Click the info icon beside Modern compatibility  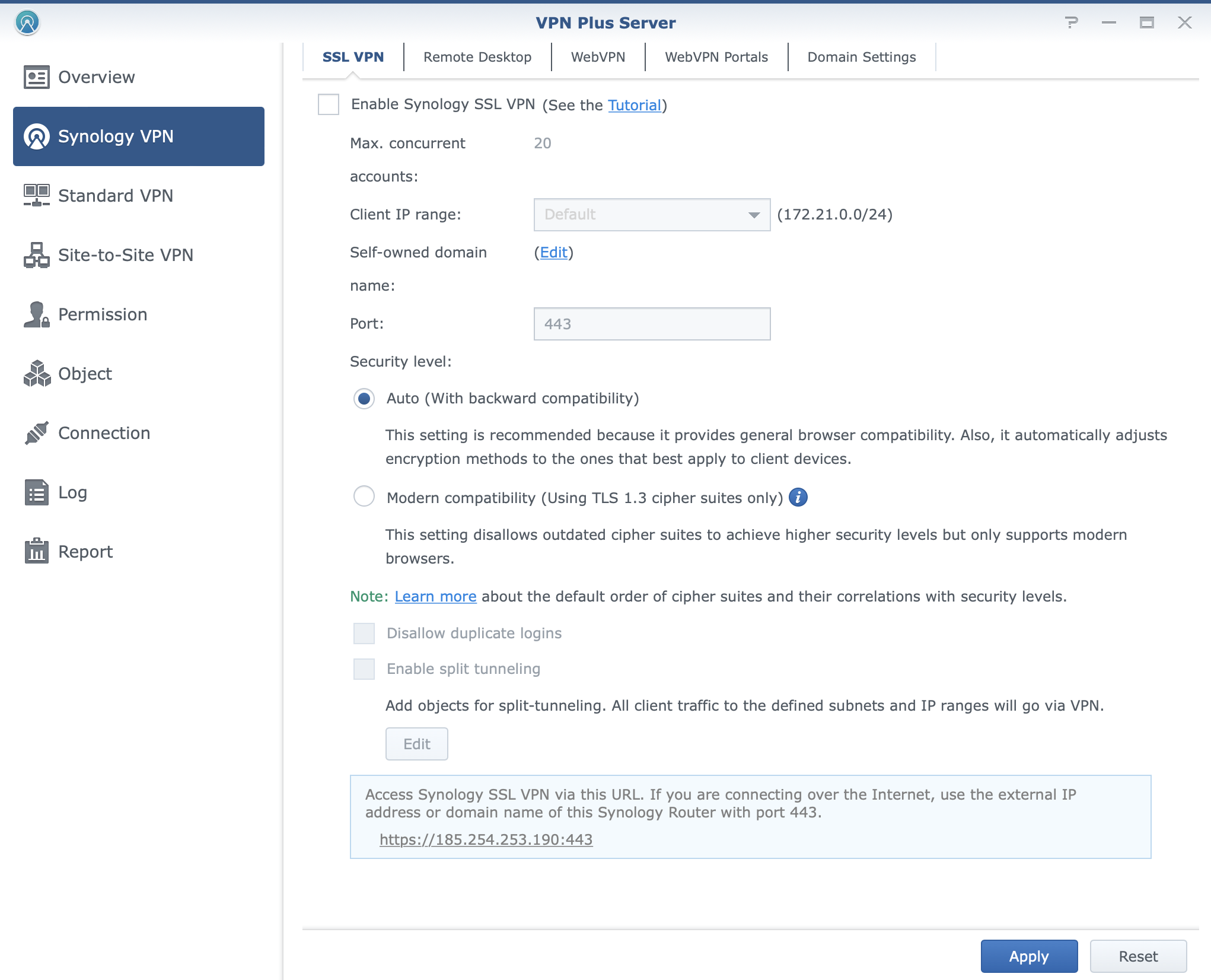[x=798, y=497]
